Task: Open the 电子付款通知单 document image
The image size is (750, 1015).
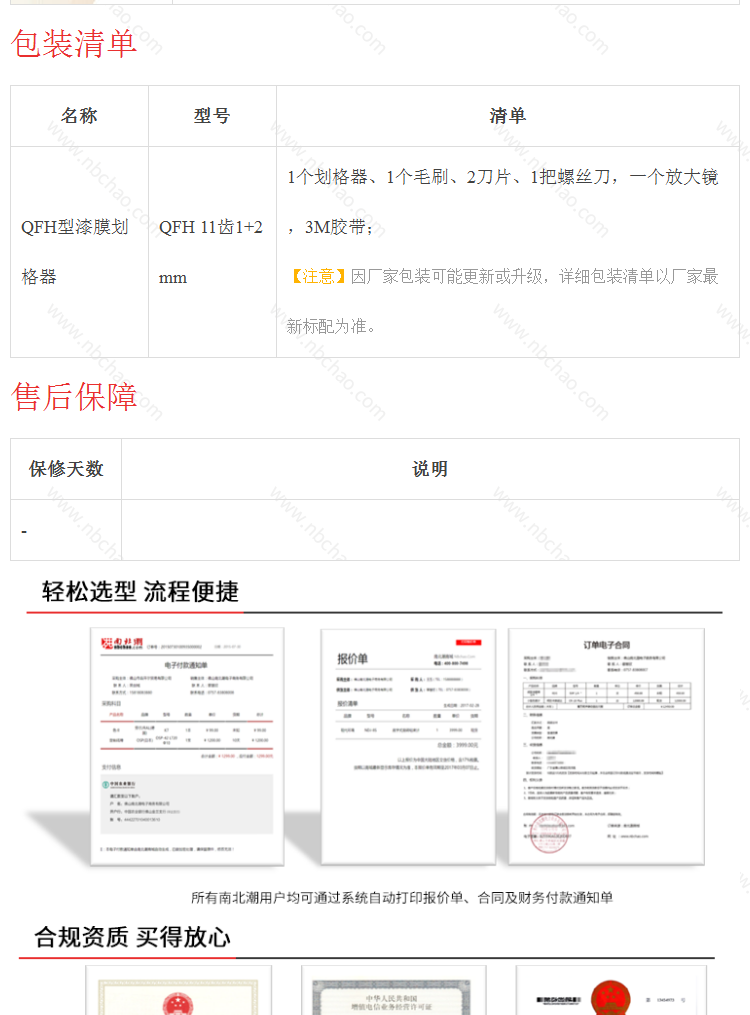Action: [x=187, y=745]
